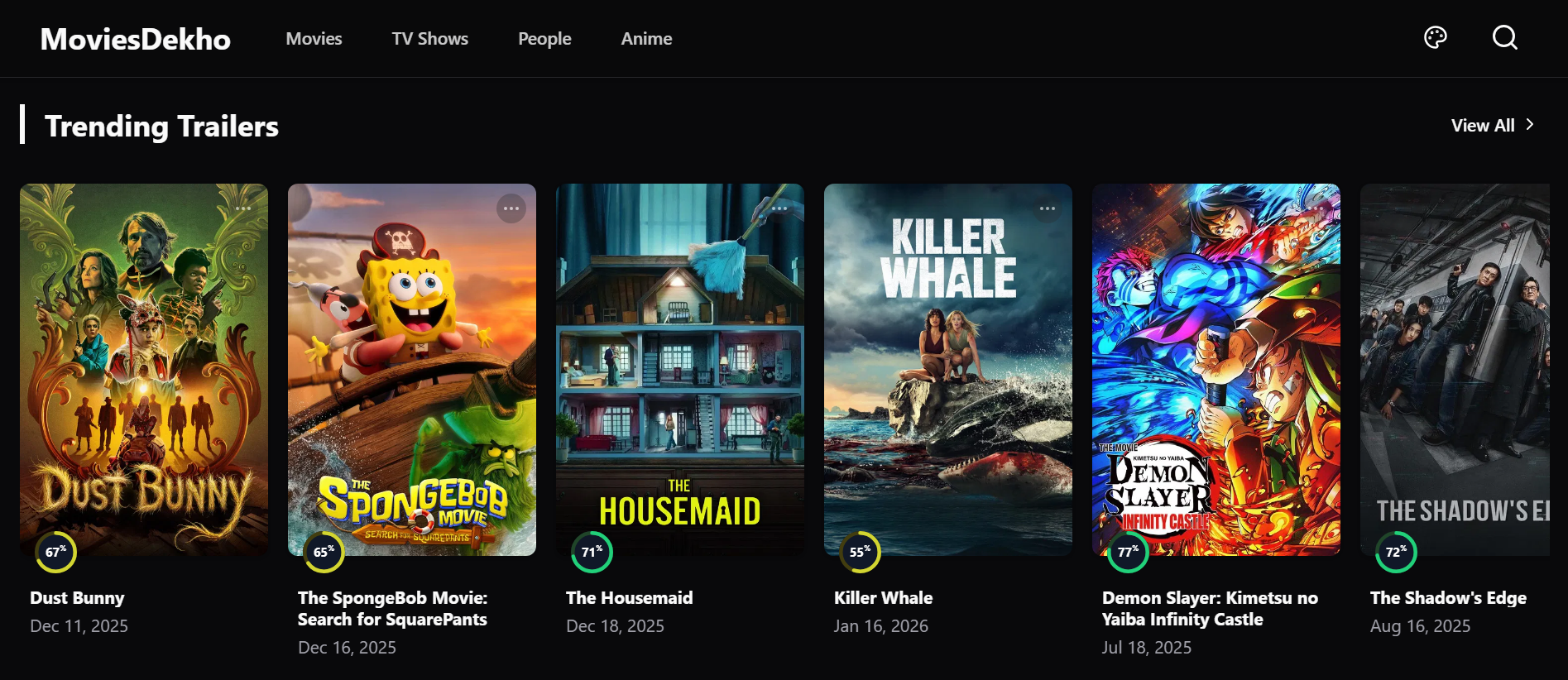The width and height of the screenshot is (1568, 680).
Task: Go to the Movies nav item
Action: (314, 39)
